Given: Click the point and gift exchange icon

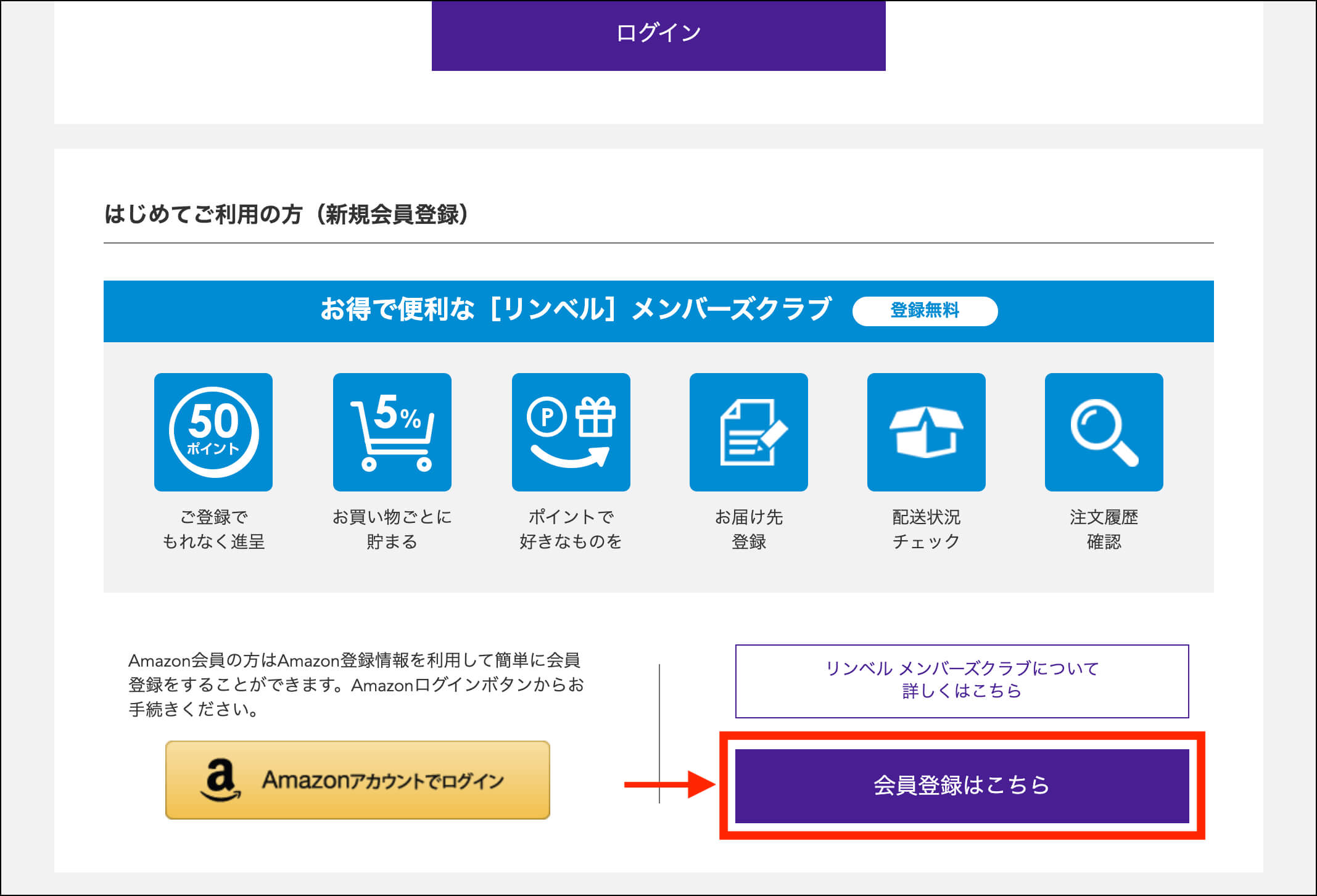Looking at the screenshot, I should click(571, 432).
